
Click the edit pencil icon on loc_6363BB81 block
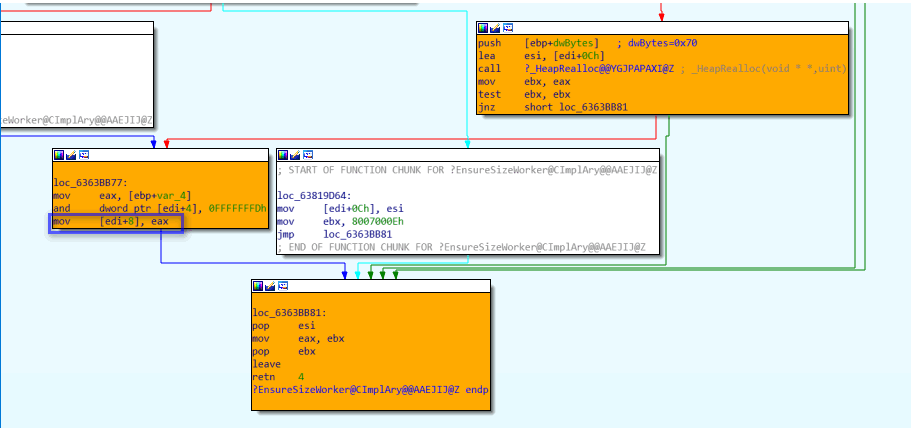(271, 286)
